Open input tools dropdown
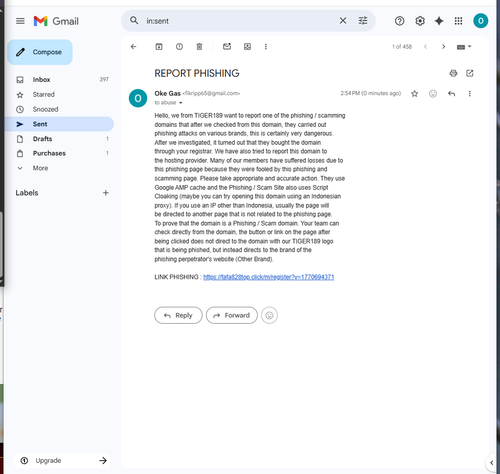 pyautogui.click(x=464, y=47)
